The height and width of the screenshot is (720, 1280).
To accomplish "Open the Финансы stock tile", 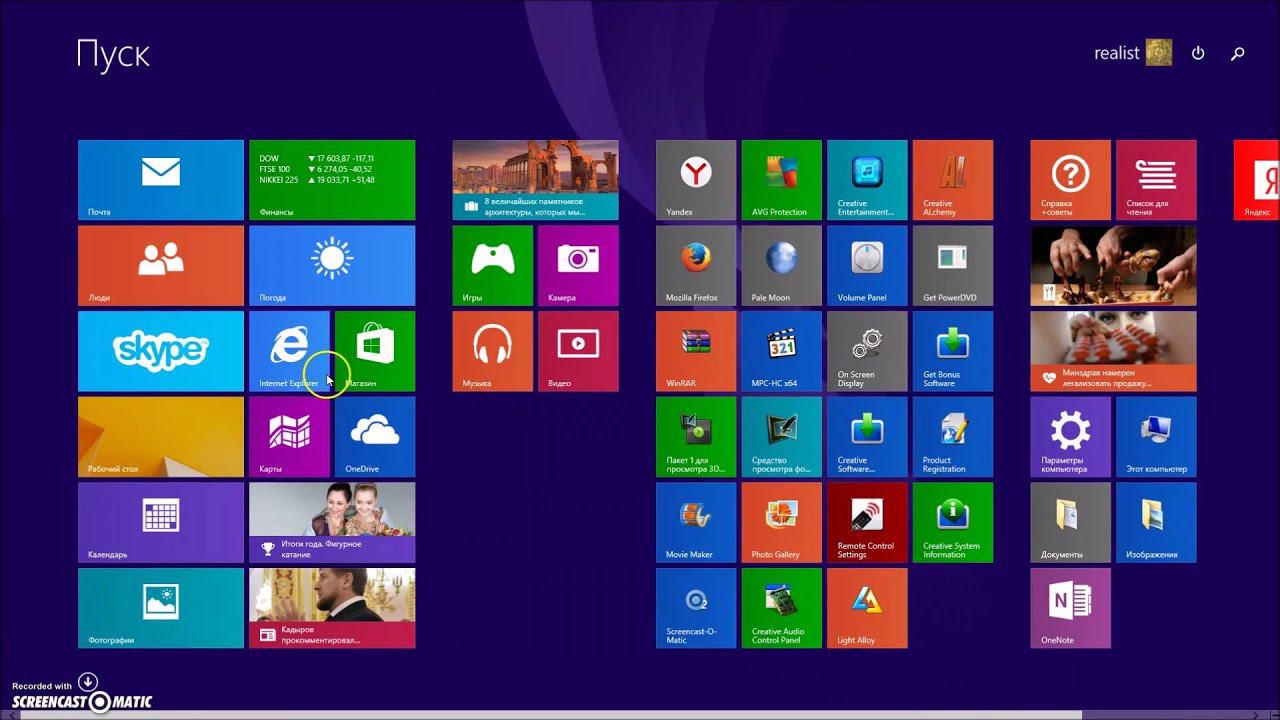I will [332, 180].
